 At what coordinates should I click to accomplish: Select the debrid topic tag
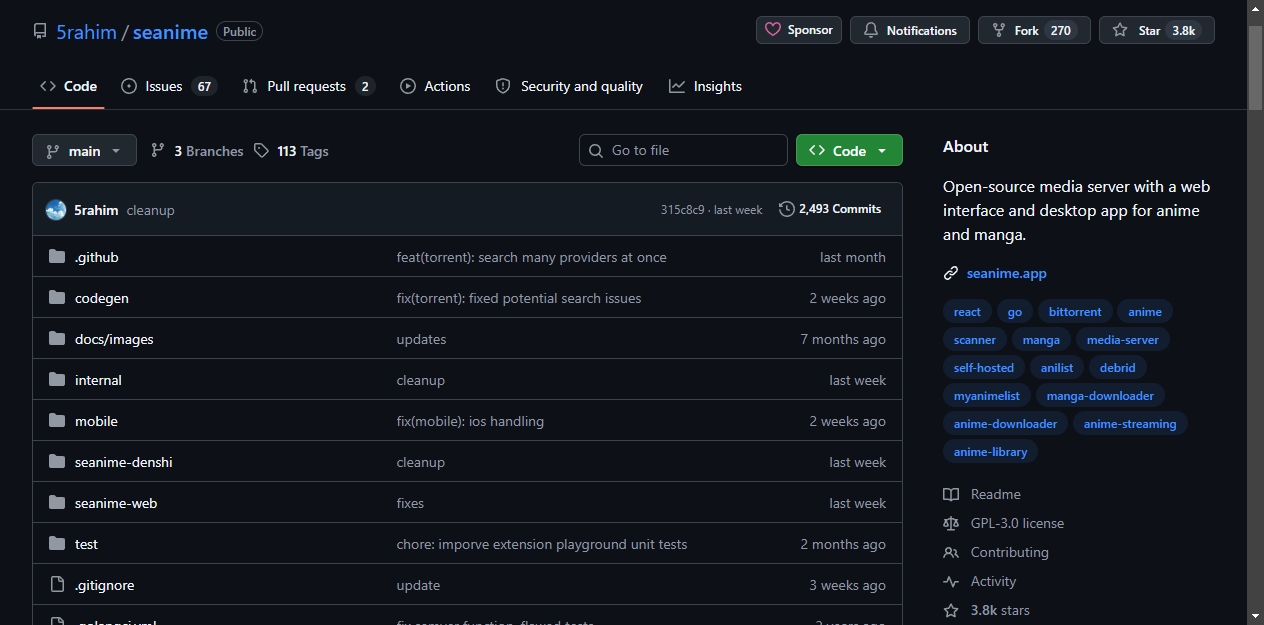point(1118,368)
